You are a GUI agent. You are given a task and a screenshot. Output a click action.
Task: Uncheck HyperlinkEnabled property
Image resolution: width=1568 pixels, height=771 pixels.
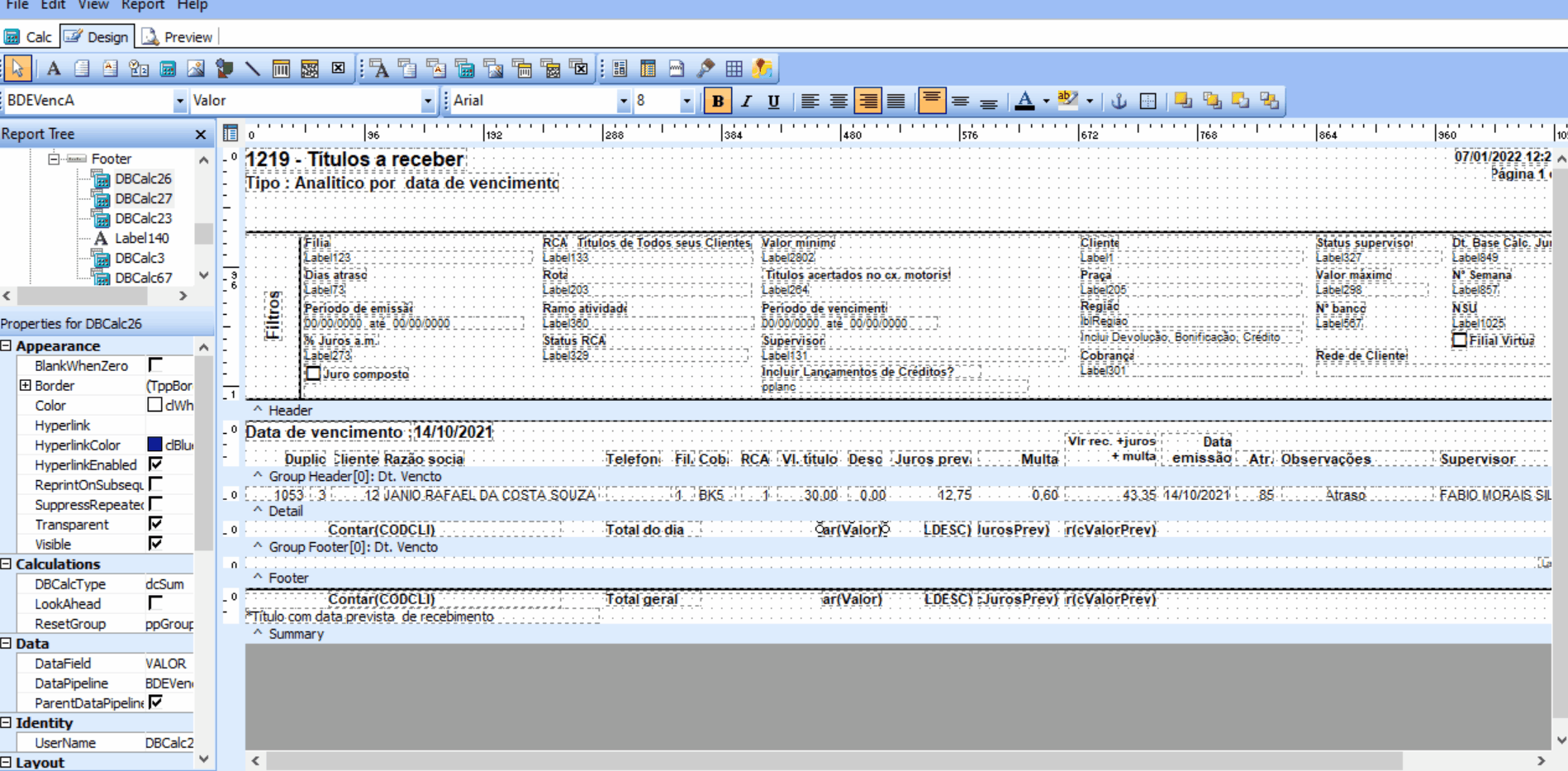tap(155, 464)
